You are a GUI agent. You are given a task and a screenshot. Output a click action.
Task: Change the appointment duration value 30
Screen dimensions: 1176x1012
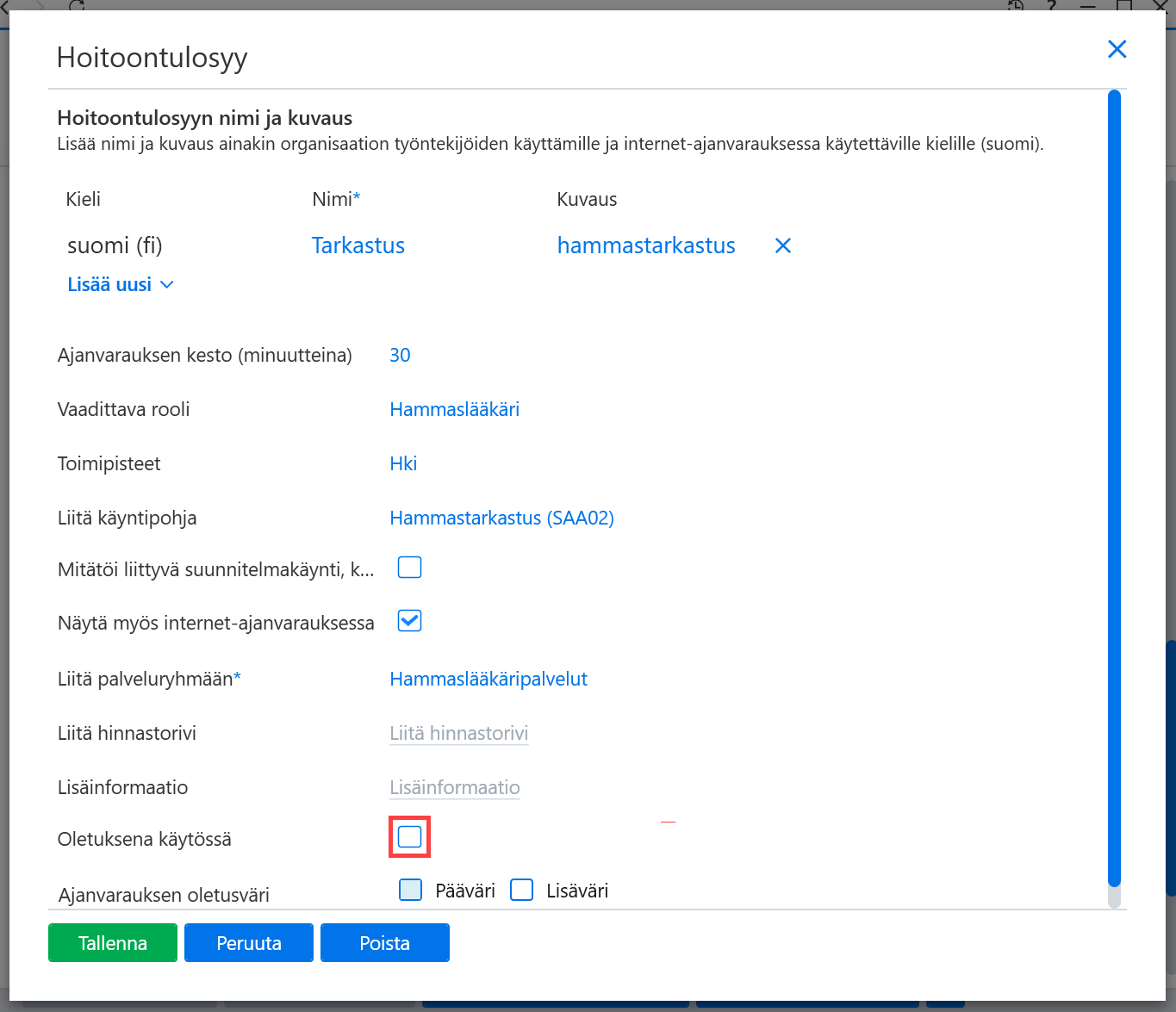click(x=400, y=355)
